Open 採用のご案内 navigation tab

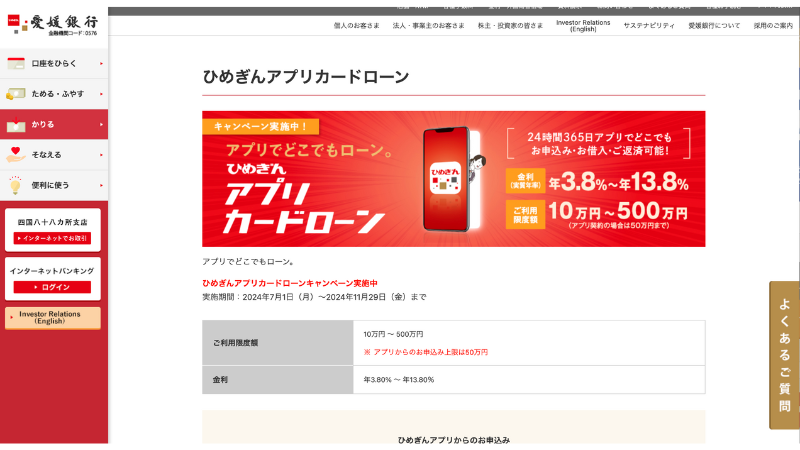773,26
